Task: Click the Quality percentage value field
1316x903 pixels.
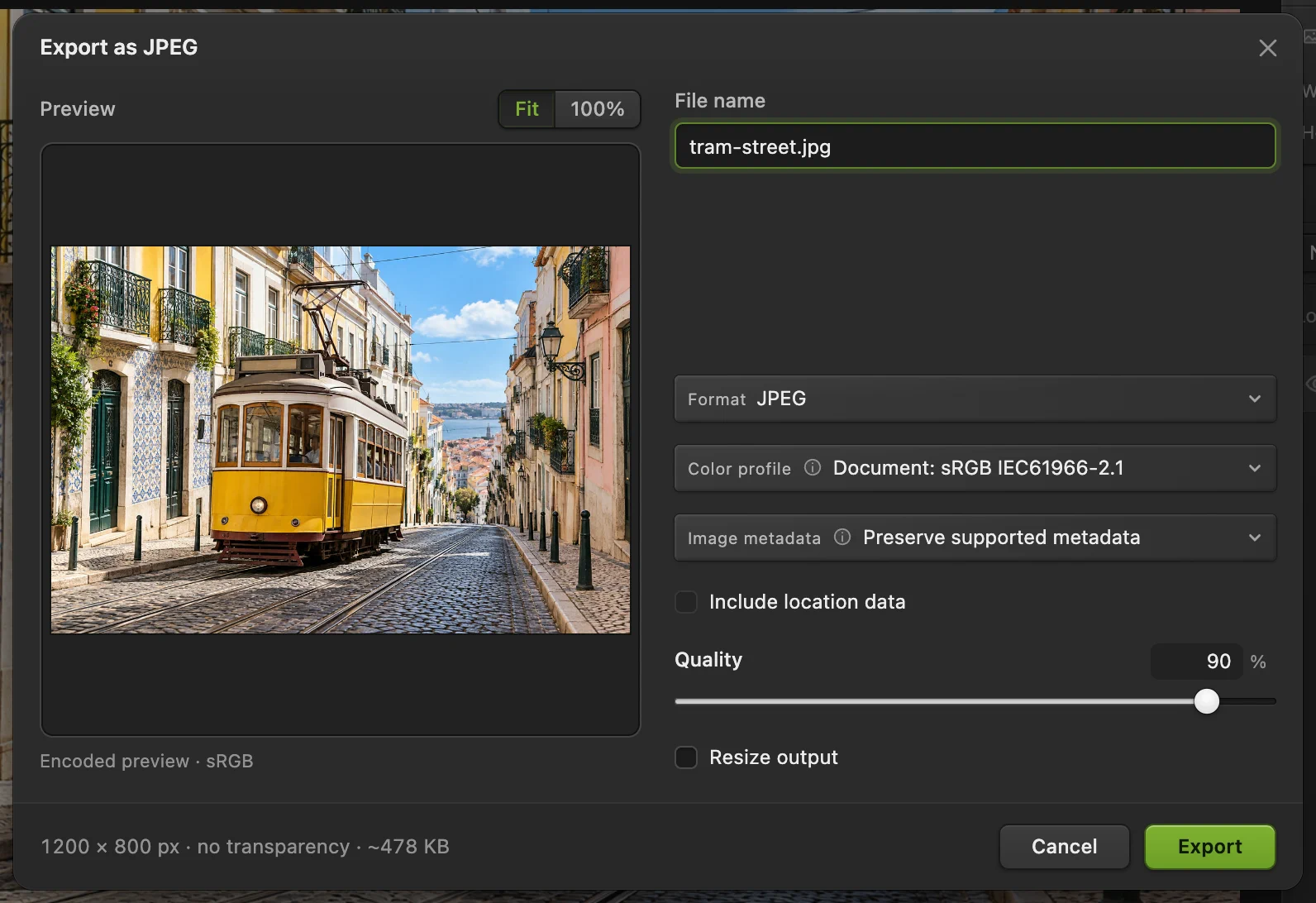Action: click(x=1196, y=662)
